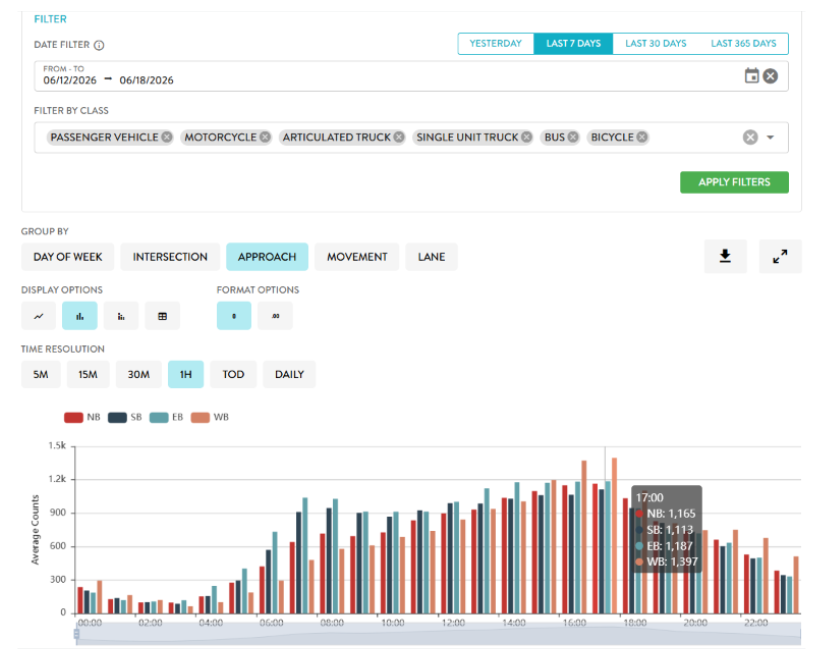The image size is (827, 658).
Task: Select Last 7 Days range
Action: (x=573, y=43)
